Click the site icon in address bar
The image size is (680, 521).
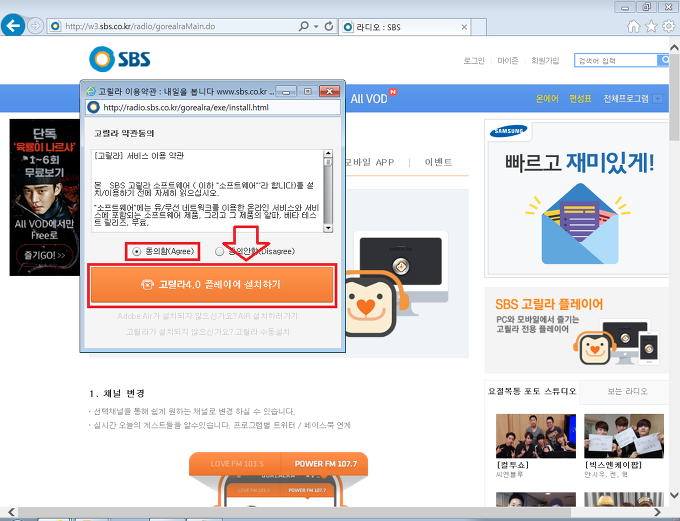tap(56, 26)
